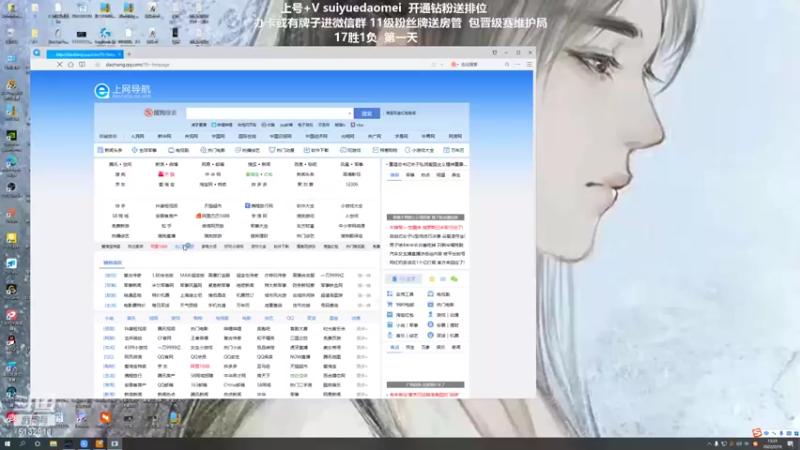Open the 电视剧 TV icon in the nav strip
Screen dimensions: 800x450
pyautogui.click(x=171, y=150)
